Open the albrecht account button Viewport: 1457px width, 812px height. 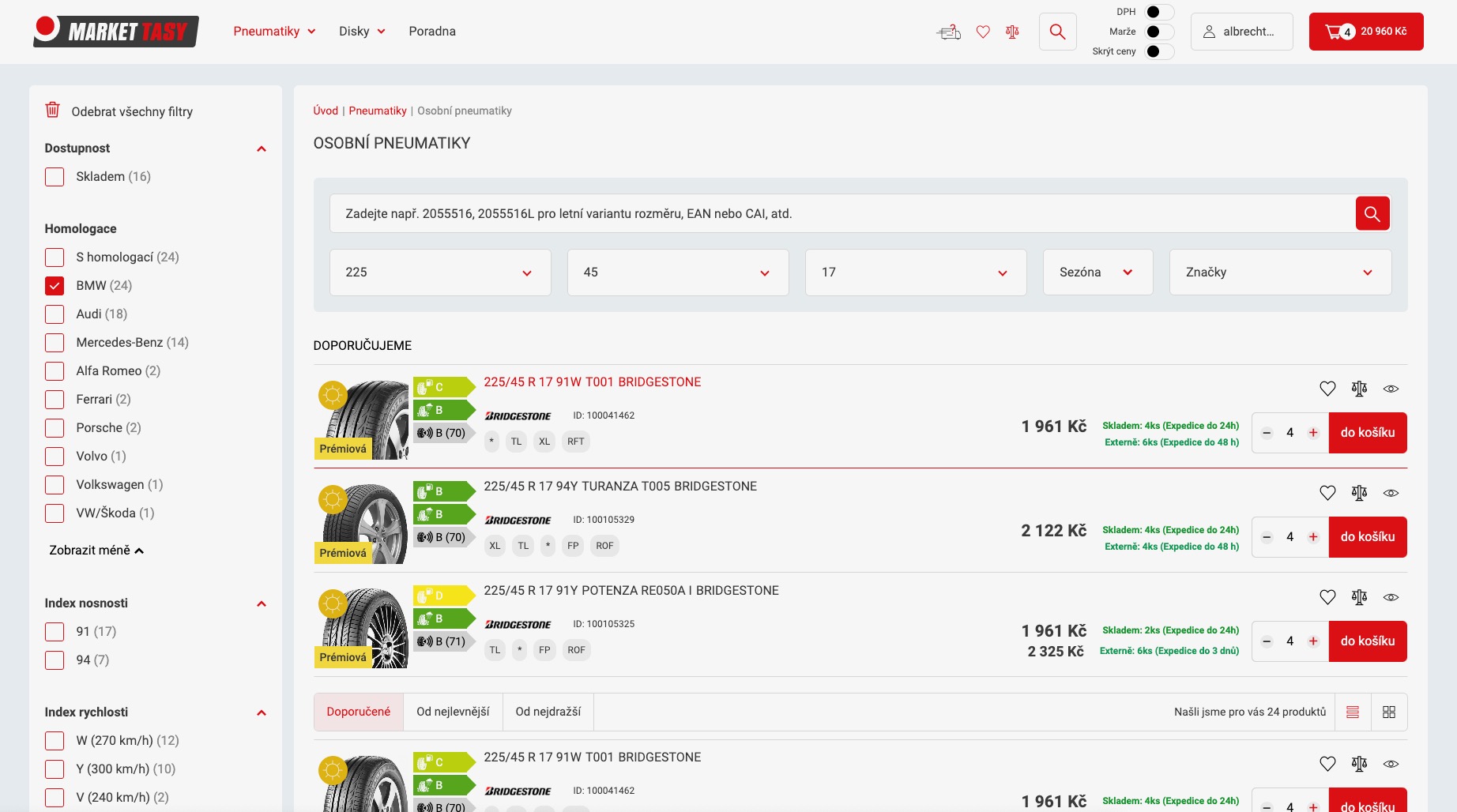pyautogui.click(x=1241, y=32)
